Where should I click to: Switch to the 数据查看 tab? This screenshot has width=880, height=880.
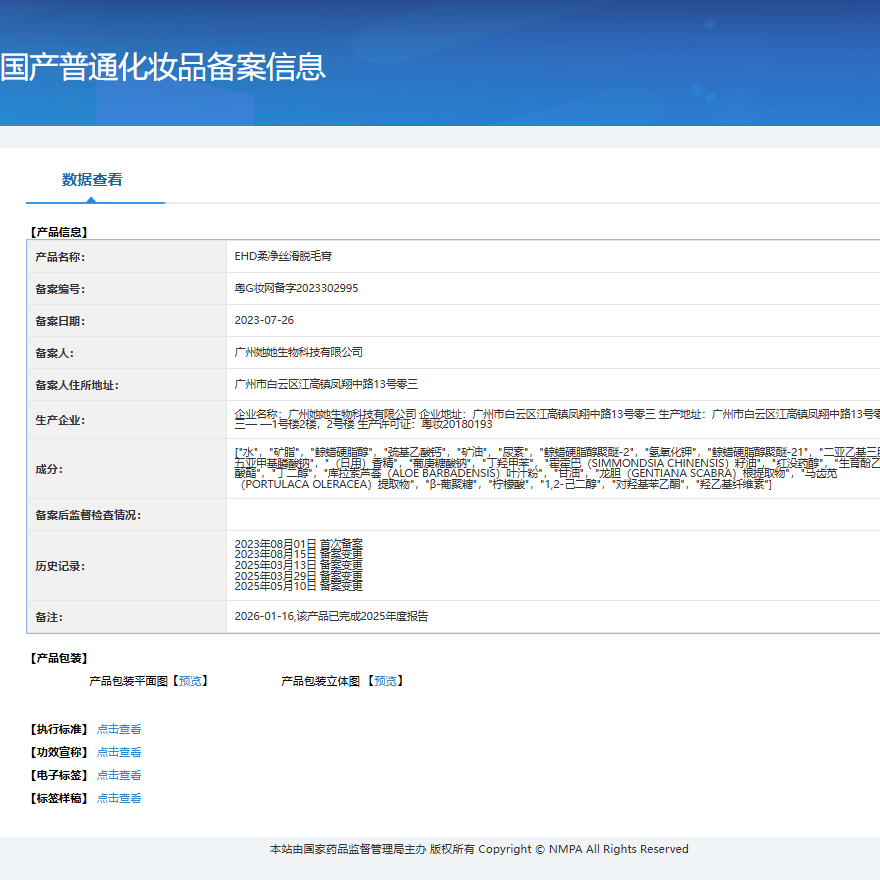coord(92,180)
